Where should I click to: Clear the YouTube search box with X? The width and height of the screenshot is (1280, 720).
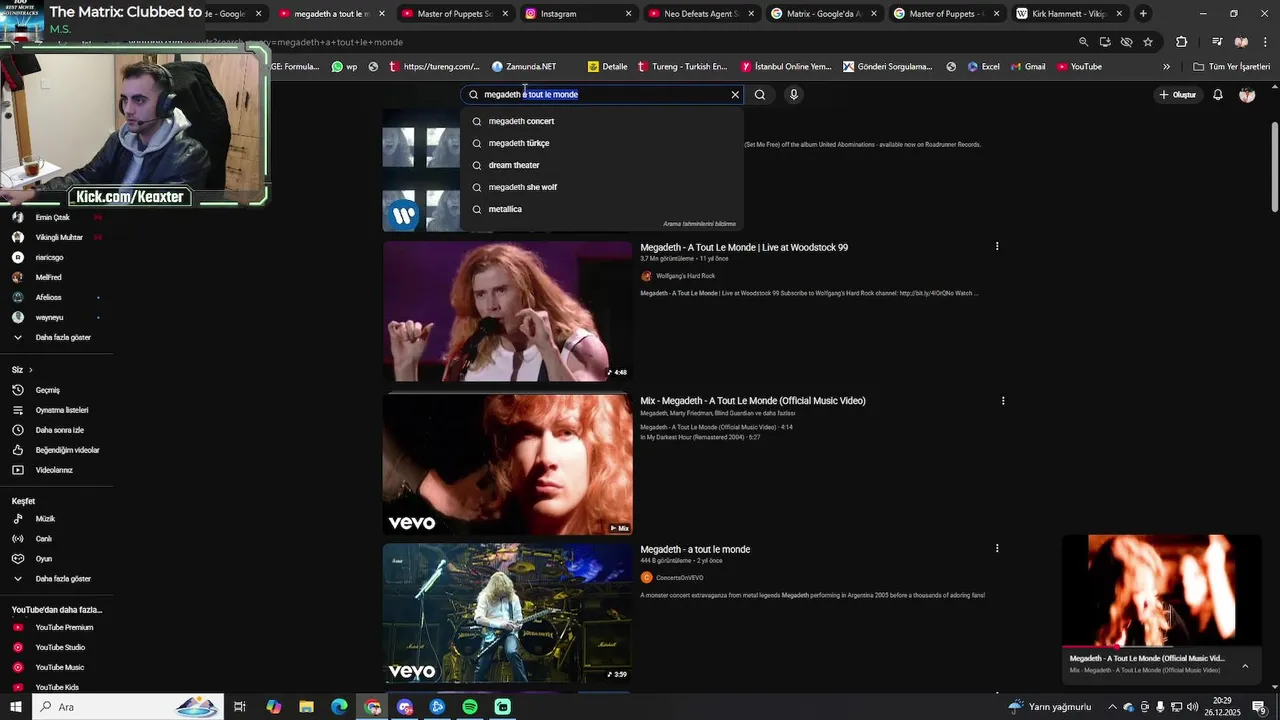coord(735,95)
